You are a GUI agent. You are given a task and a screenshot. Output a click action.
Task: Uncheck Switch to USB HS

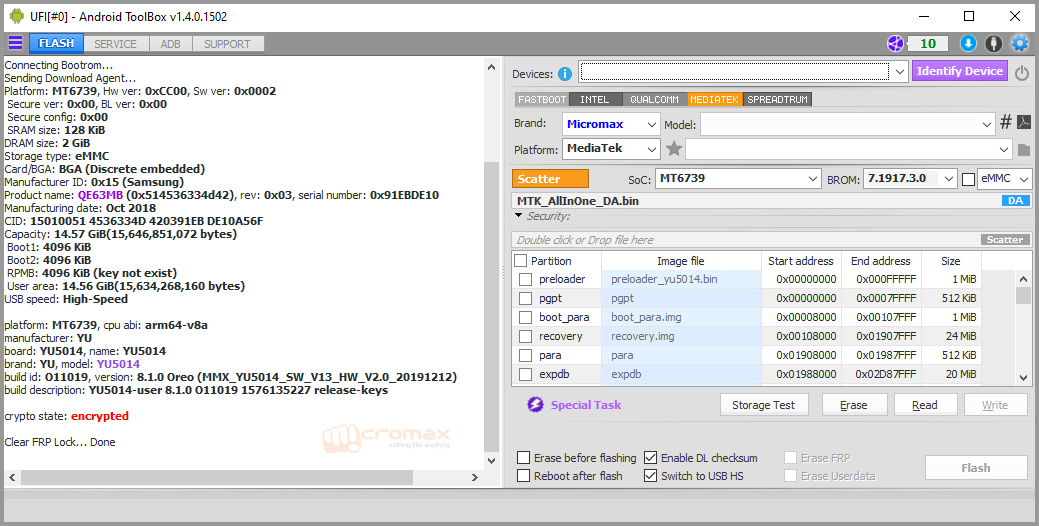[x=651, y=476]
